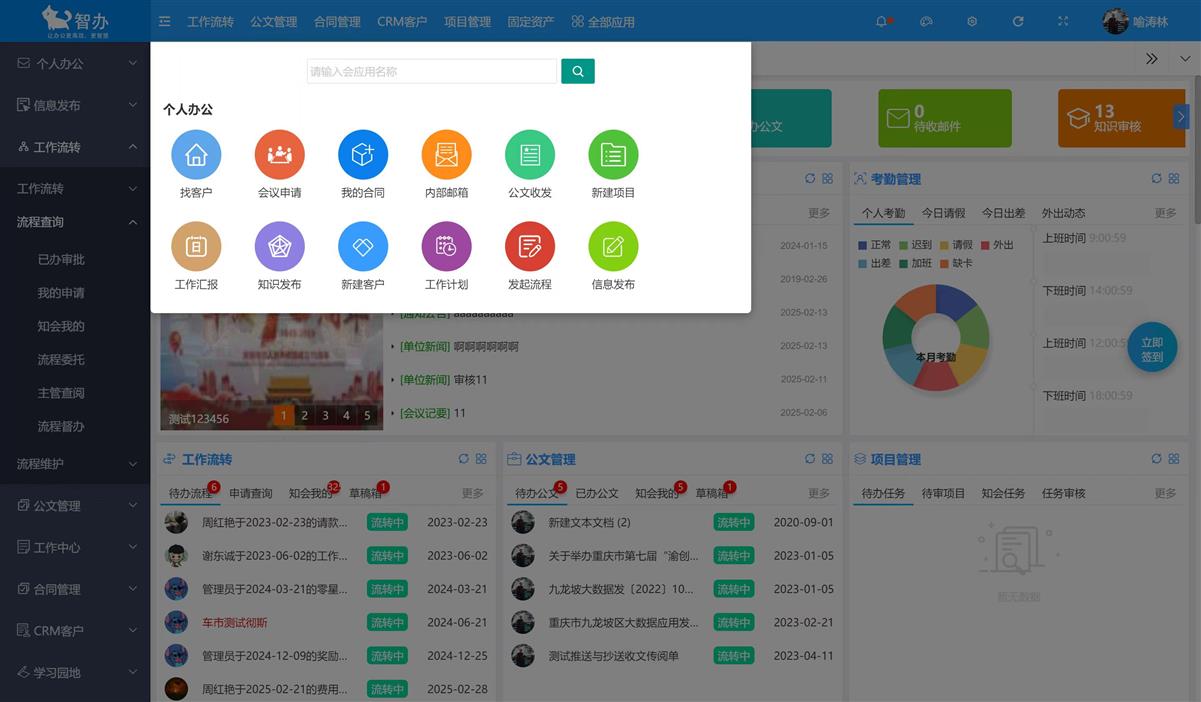Open the 知识发布 app icon
The height and width of the screenshot is (702, 1201).
[279, 247]
